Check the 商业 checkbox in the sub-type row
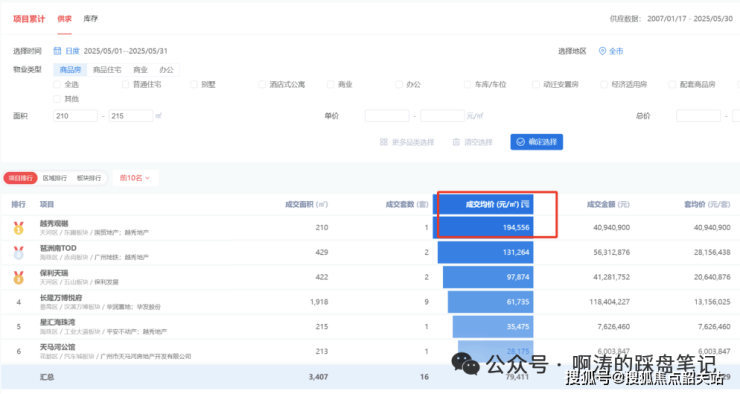This screenshot has height=394, width=740. click(330, 84)
